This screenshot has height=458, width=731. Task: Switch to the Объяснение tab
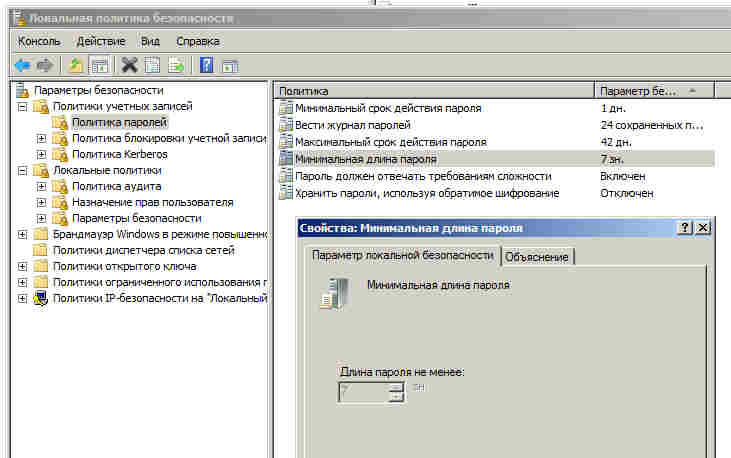[537, 257]
